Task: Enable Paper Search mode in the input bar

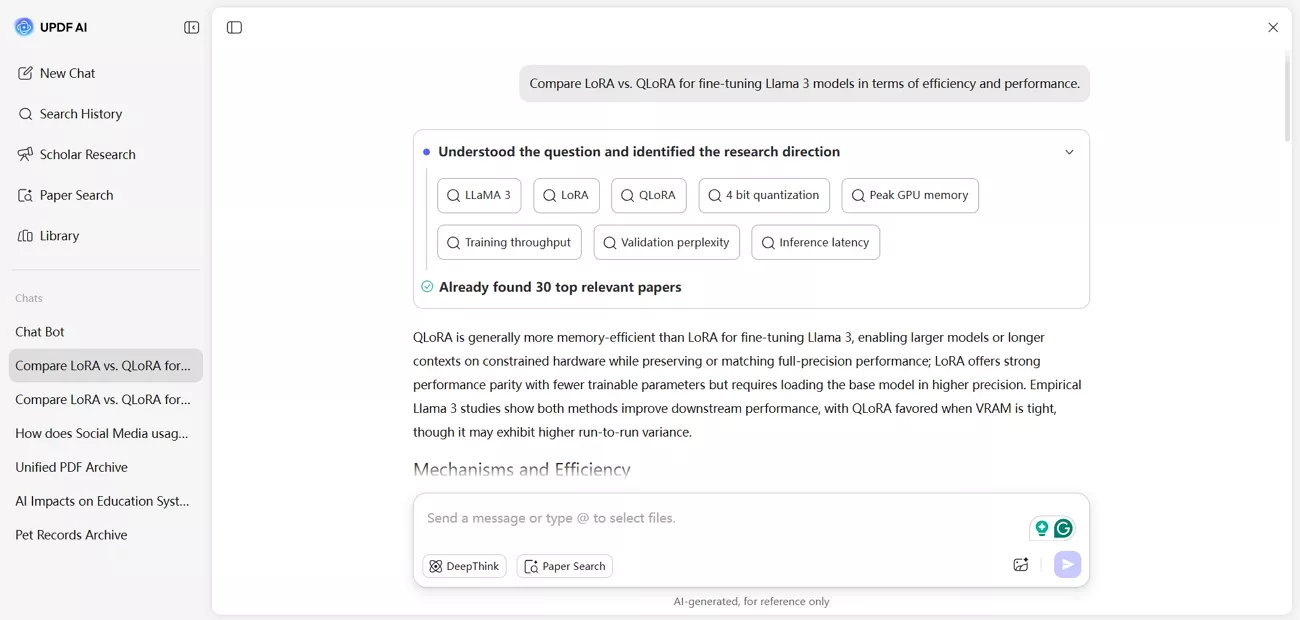Action: click(x=564, y=565)
